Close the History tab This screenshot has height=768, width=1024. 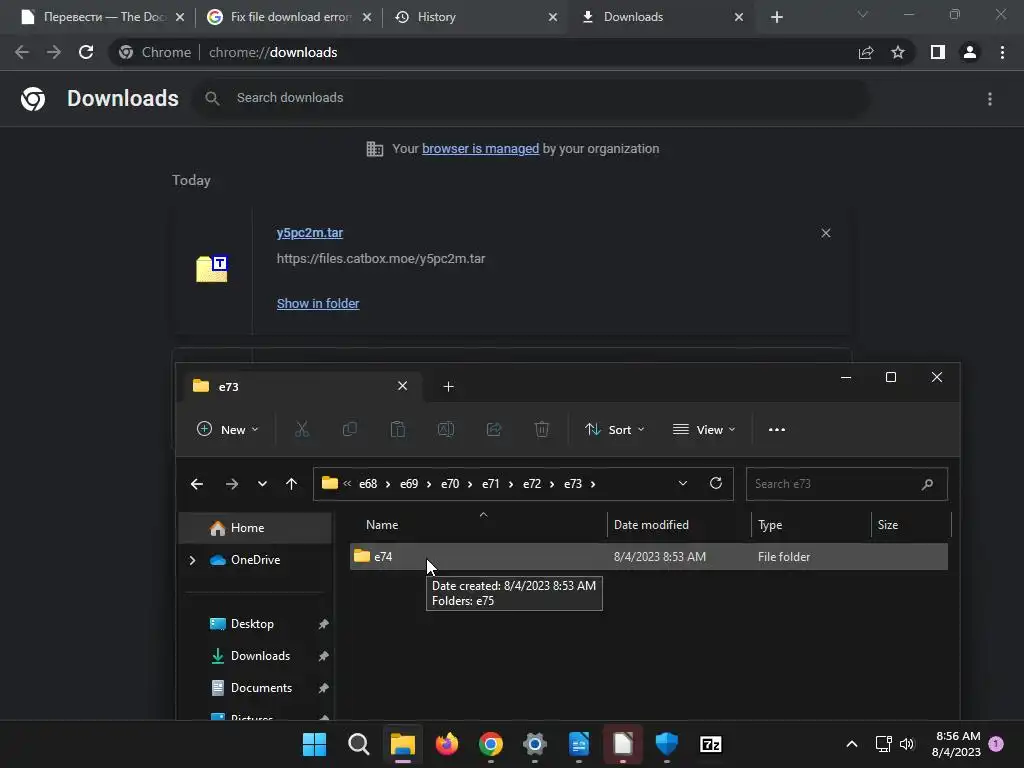pos(553,17)
